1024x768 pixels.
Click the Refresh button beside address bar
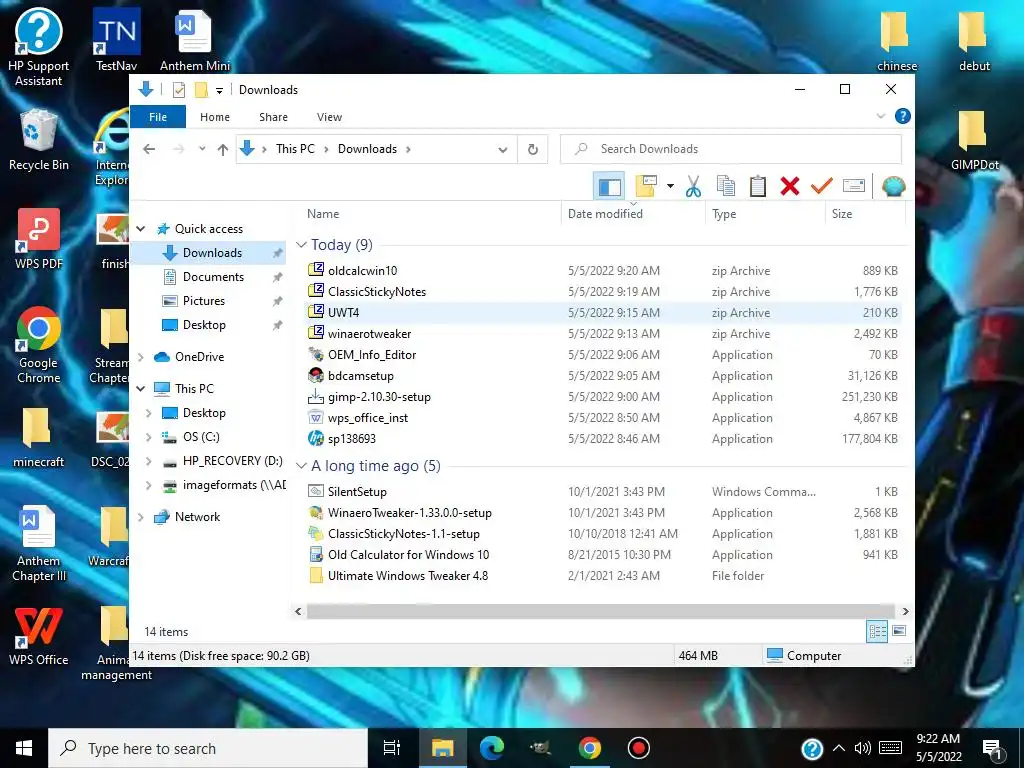click(x=533, y=149)
